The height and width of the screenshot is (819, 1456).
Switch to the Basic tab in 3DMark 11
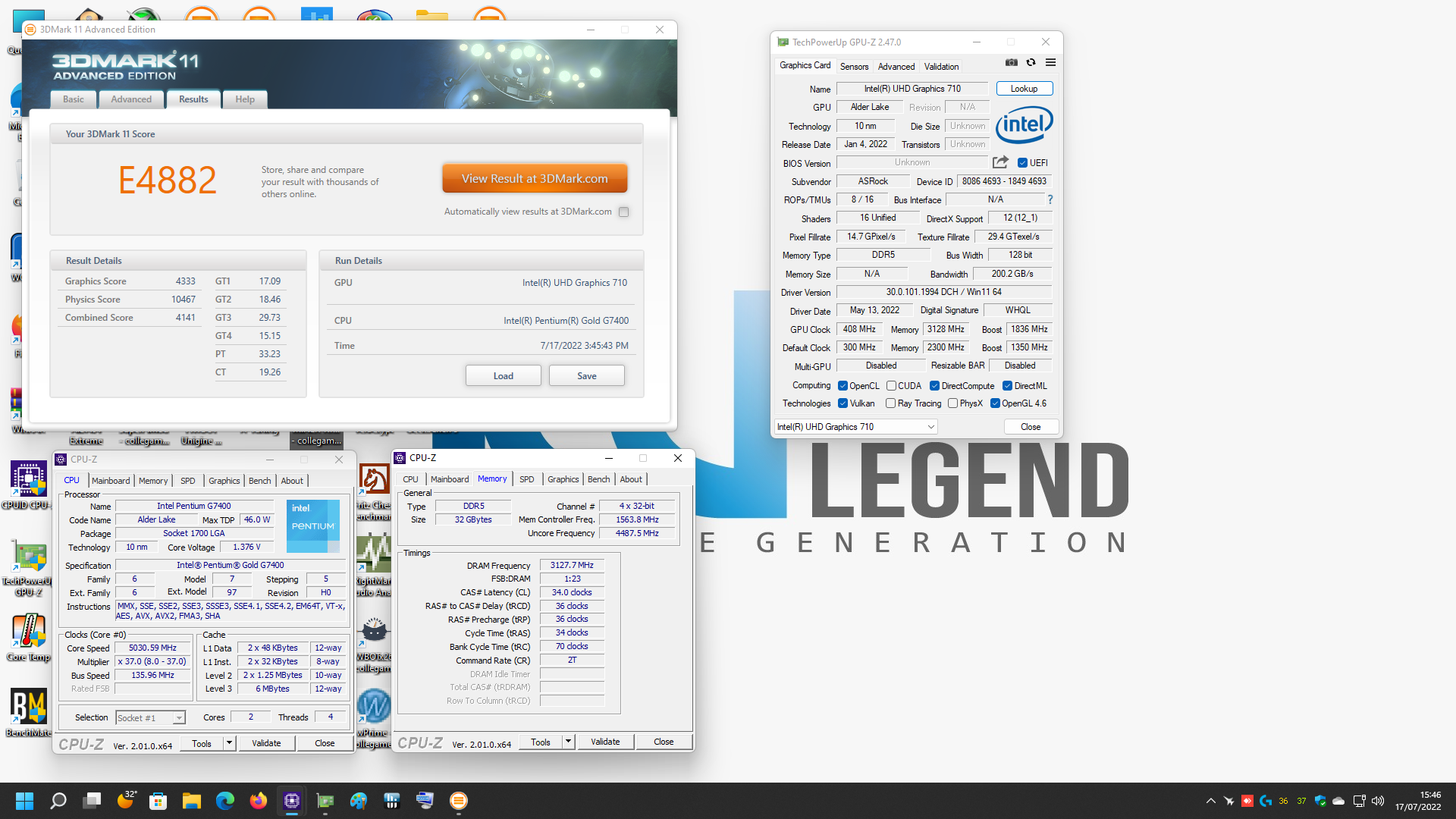(74, 99)
